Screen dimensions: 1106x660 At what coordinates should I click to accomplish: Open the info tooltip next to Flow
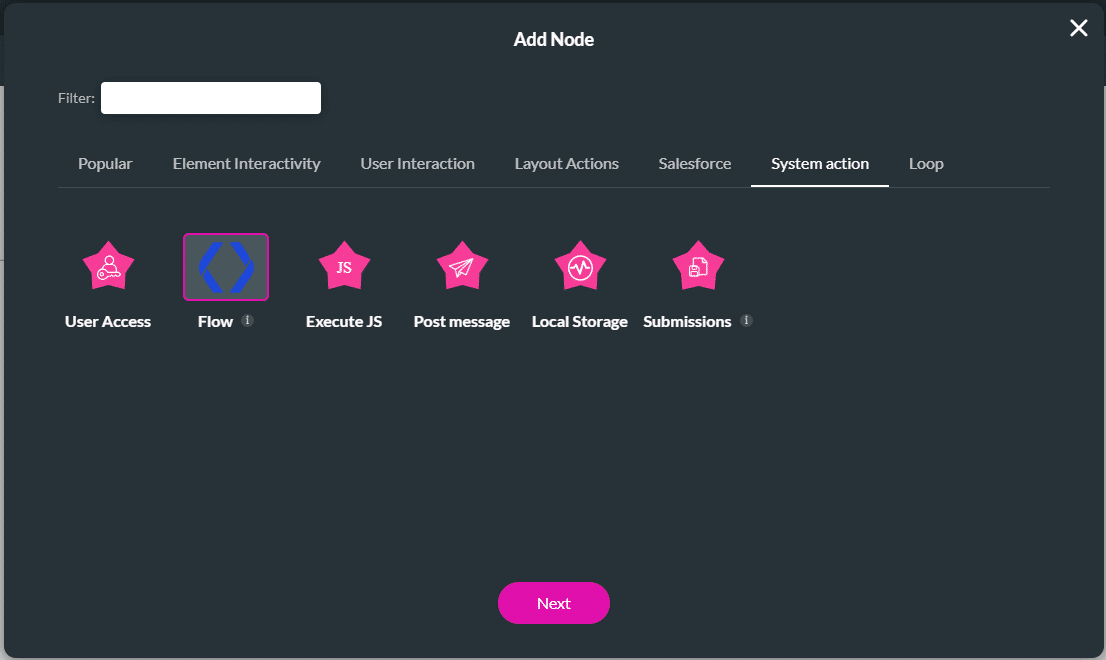247,321
